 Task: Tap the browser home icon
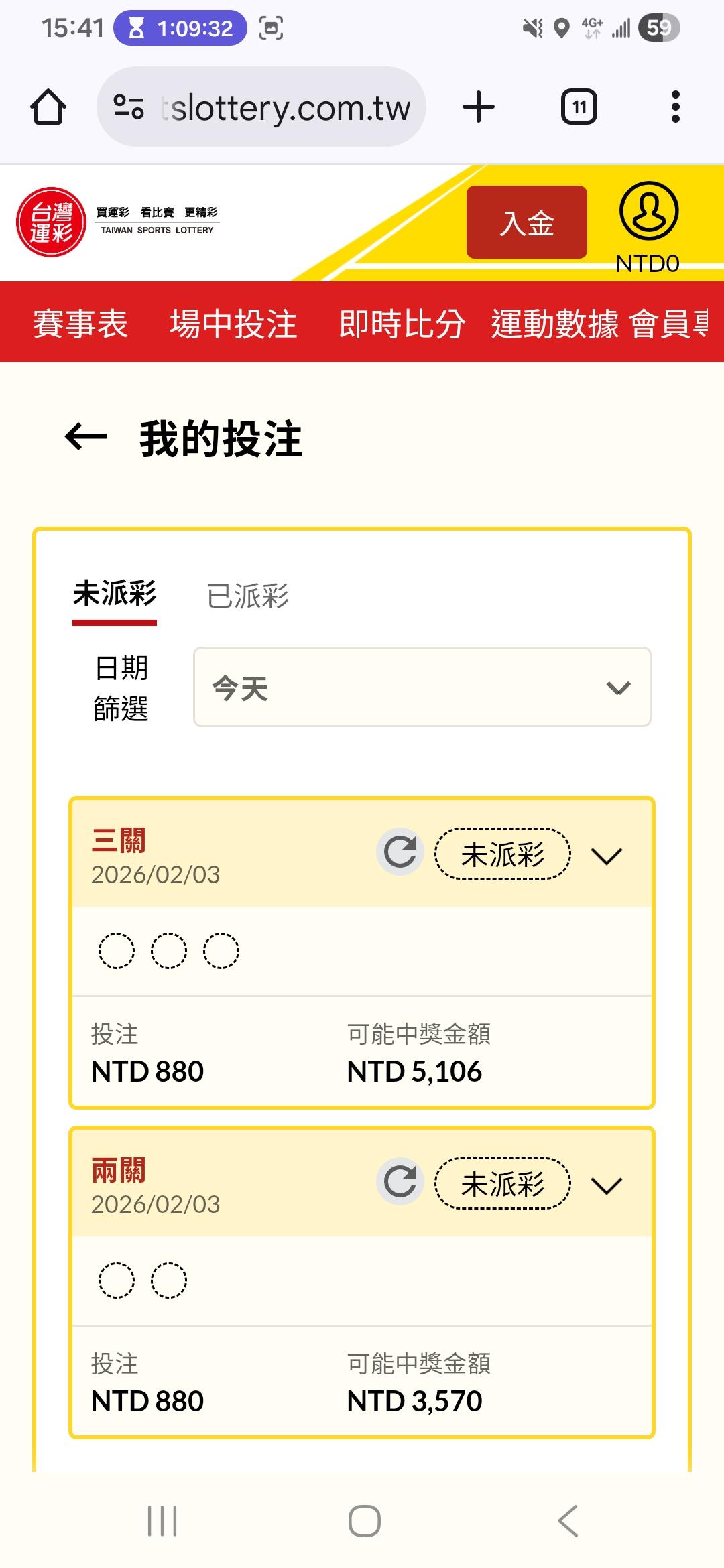pos(48,107)
